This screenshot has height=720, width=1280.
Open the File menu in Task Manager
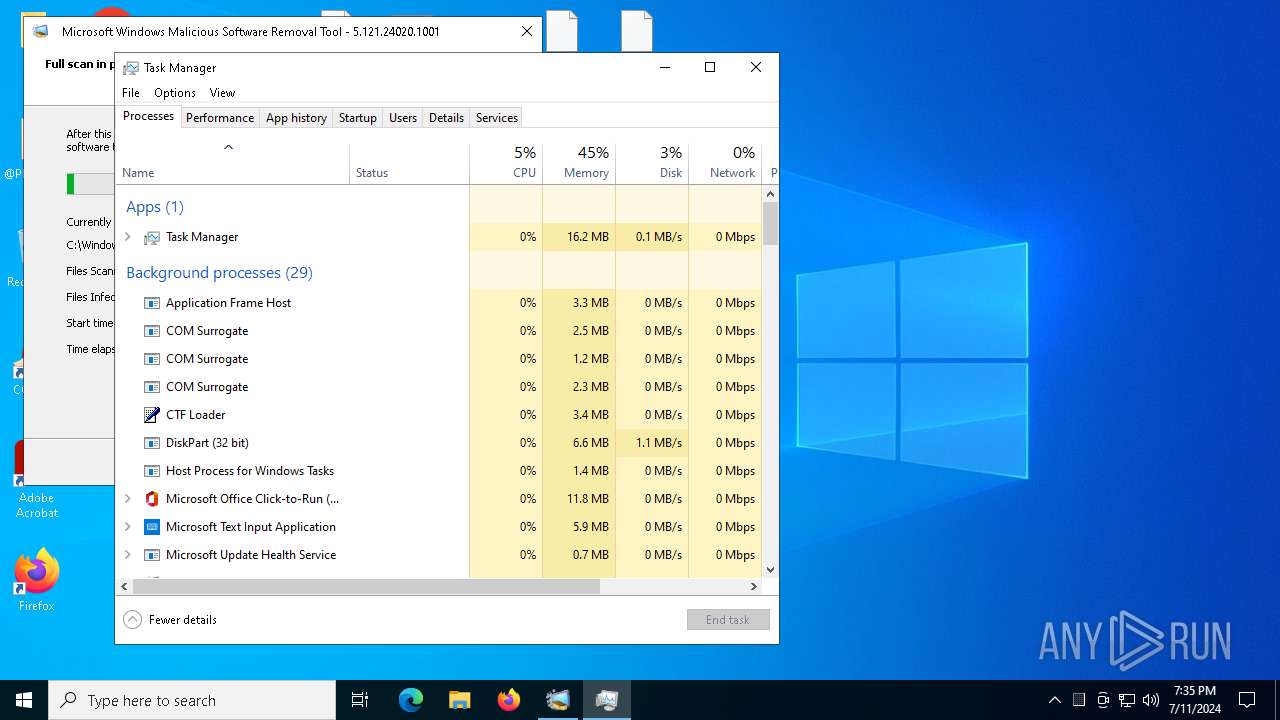[131, 93]
